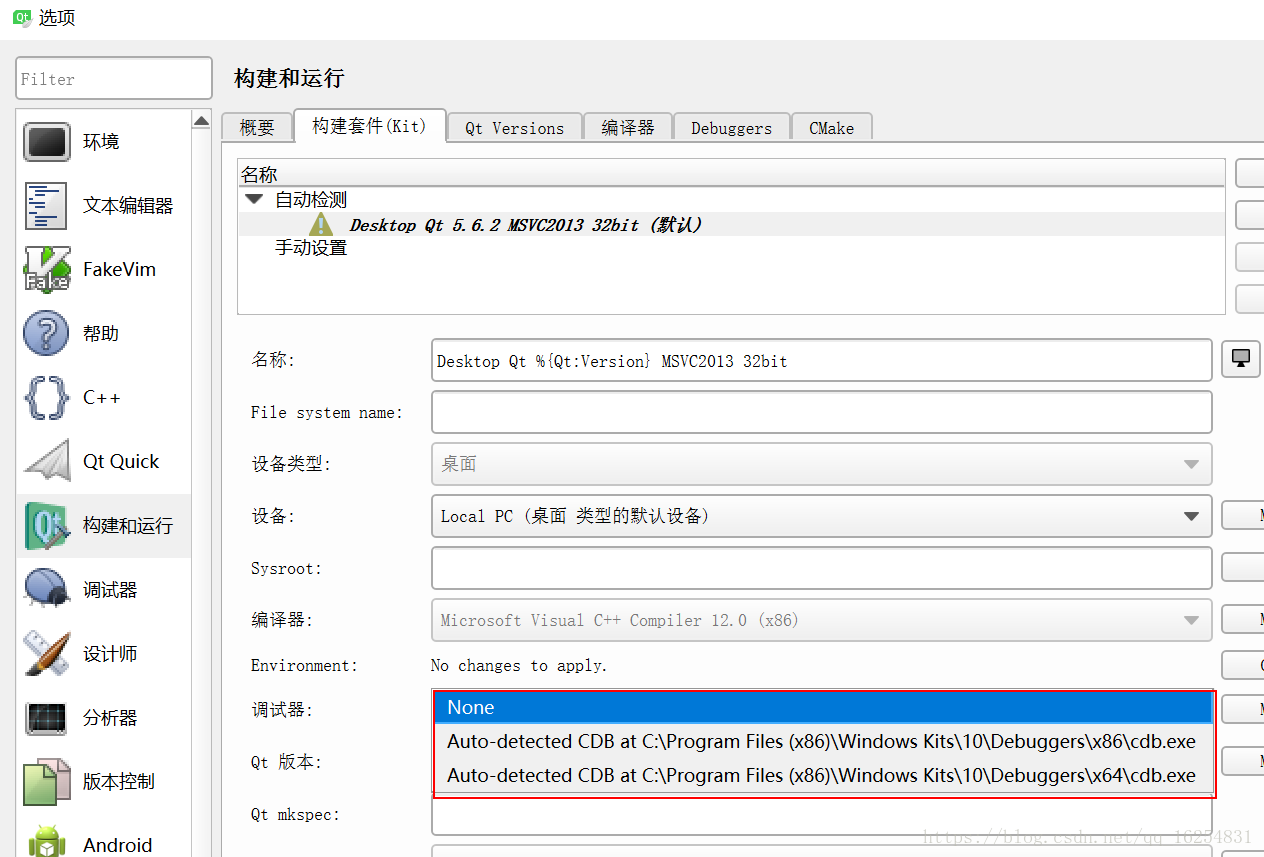
Task: Collapse the 自动检测 tree group
Action: [254, 199]
